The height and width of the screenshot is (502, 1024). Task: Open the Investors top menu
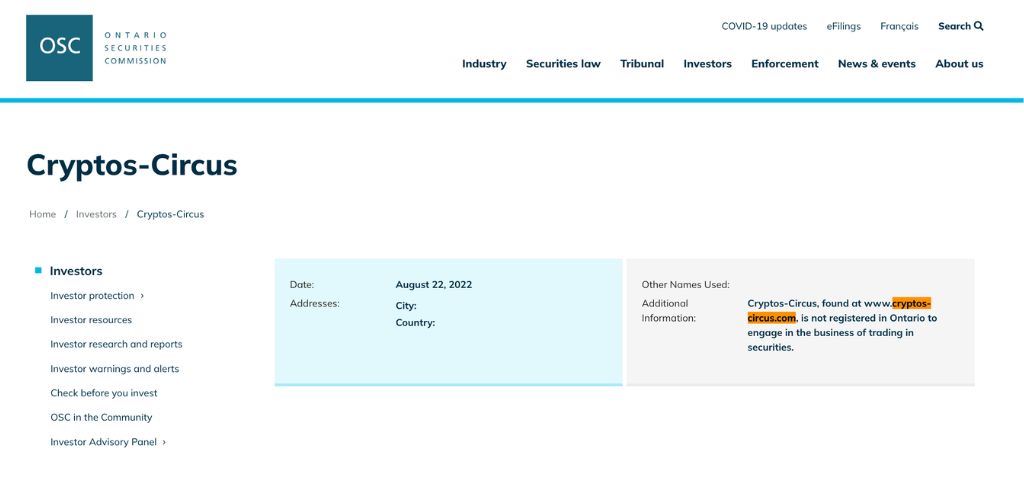(x=707, y=63)
